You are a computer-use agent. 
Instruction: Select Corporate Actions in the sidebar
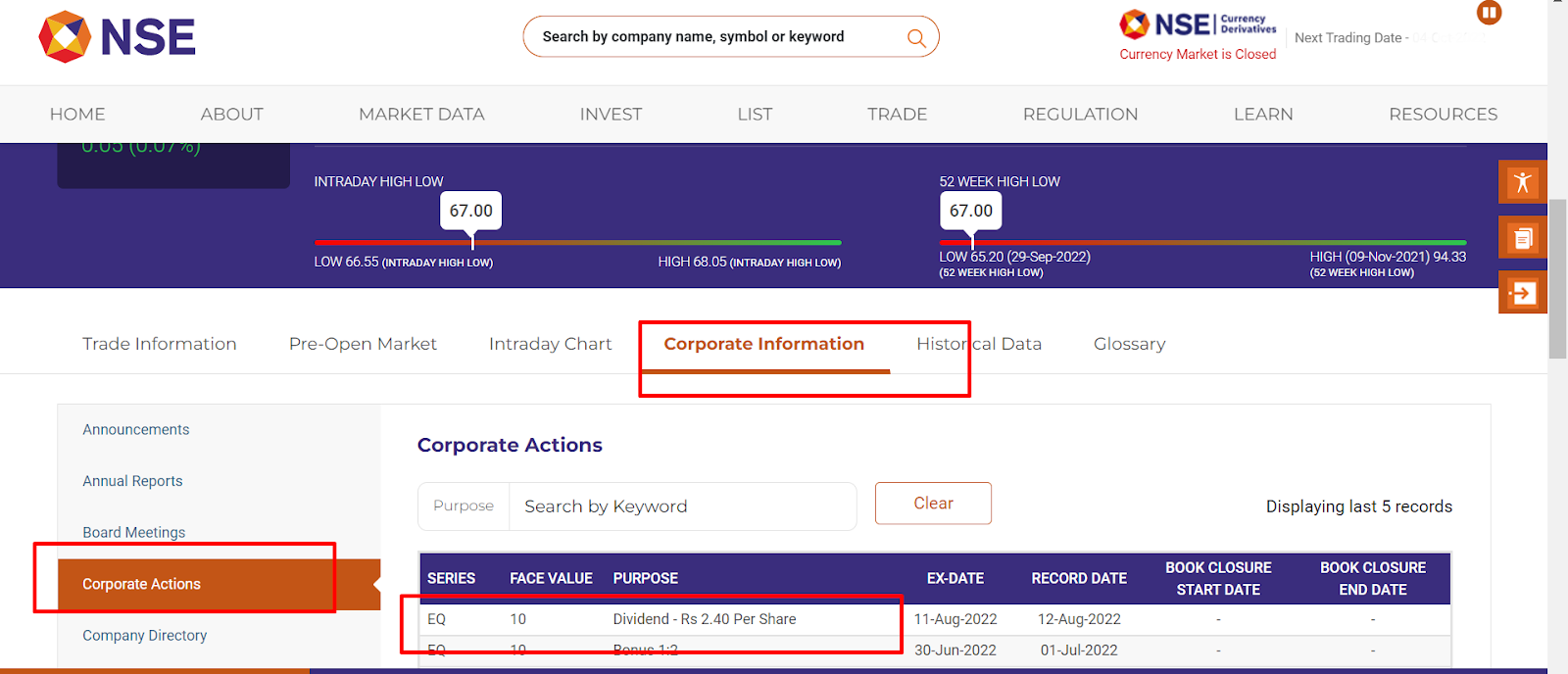click(219, 584)
